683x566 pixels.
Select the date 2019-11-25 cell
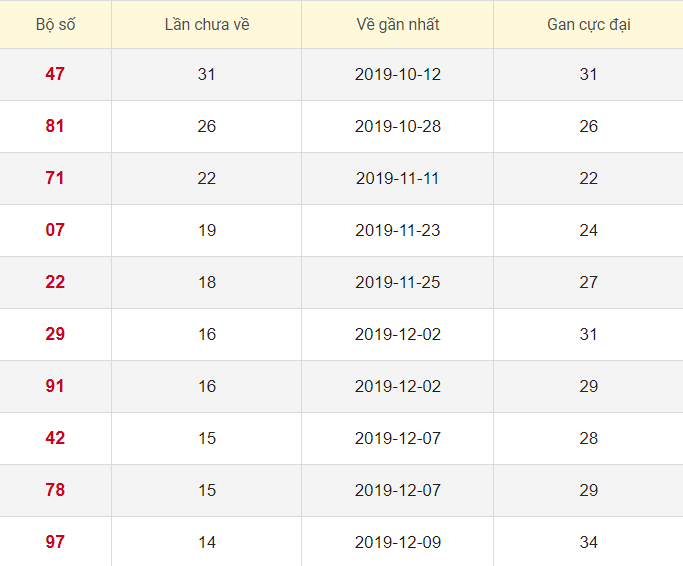point(397,282)
